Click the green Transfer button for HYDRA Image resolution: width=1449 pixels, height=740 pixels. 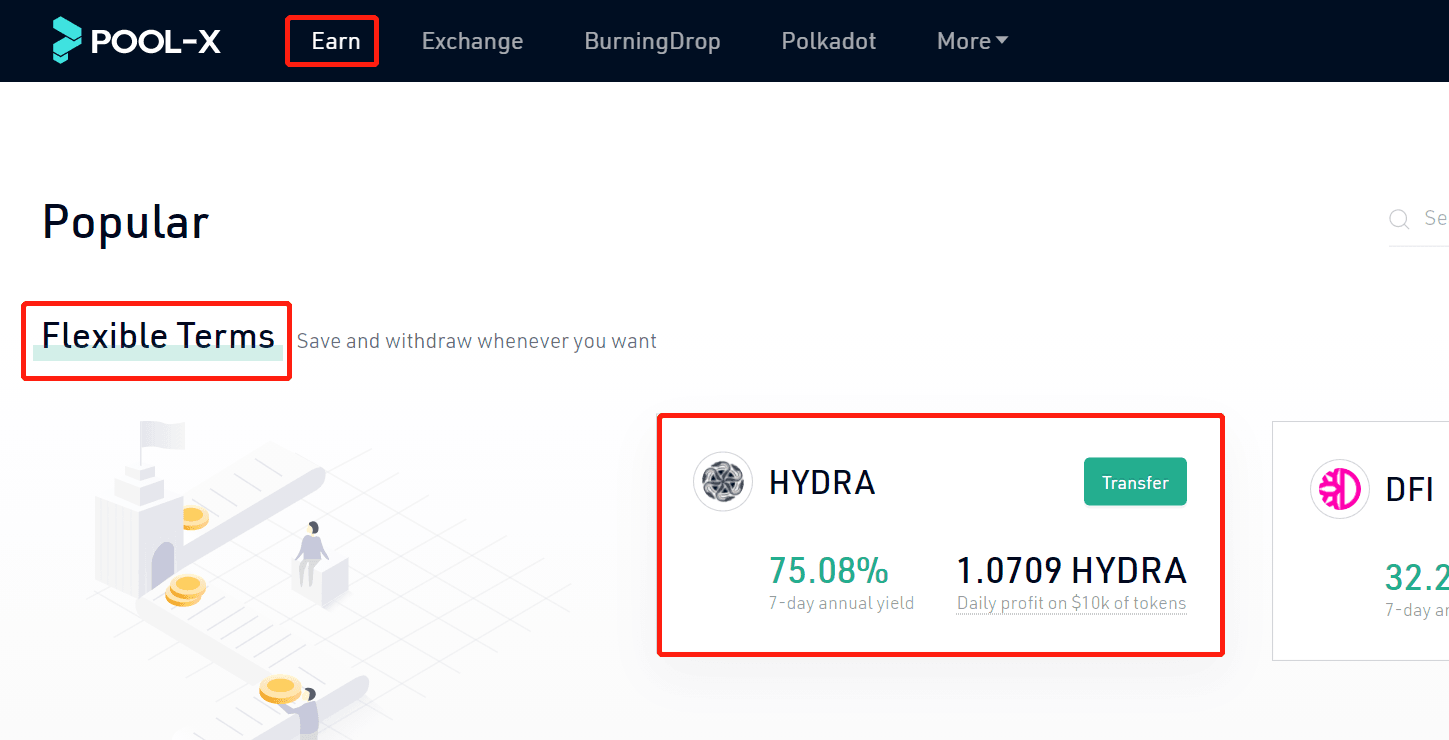point(1135,482)
